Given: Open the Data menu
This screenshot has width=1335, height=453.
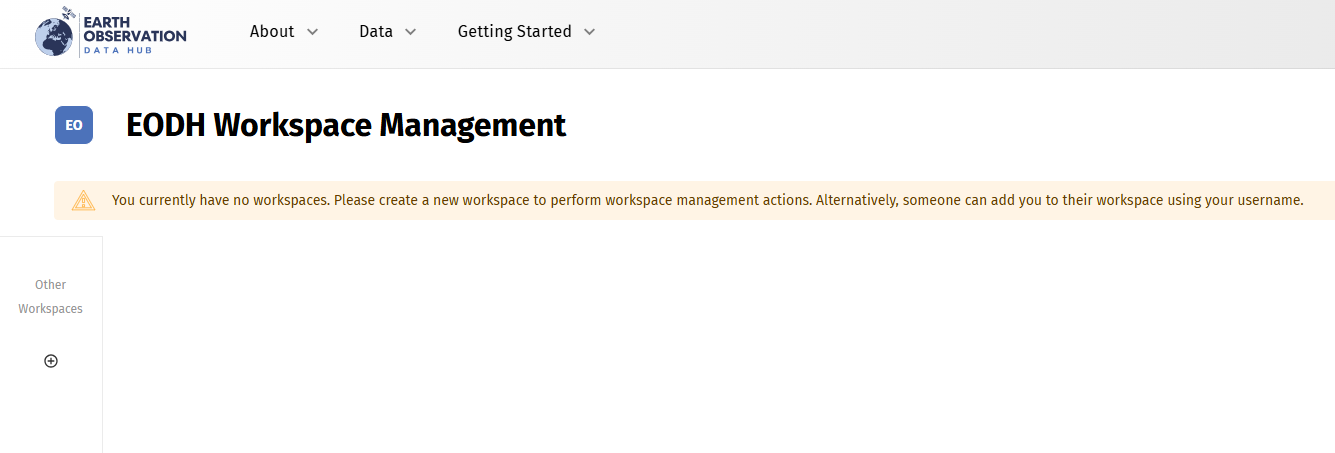Looking at the screenshot, I should pos(376,31).
